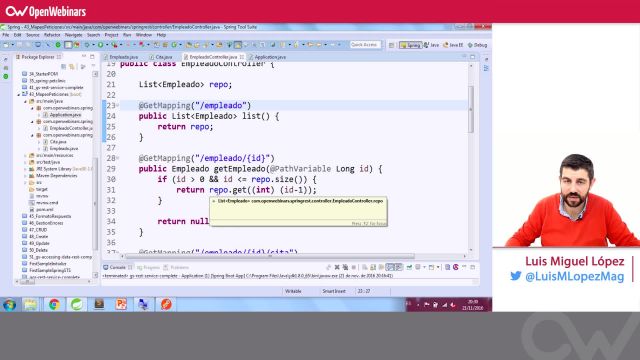The width and height of the screenshot is (640, 360).
Task: Open the Navigate menu
Action: point(73,35)
